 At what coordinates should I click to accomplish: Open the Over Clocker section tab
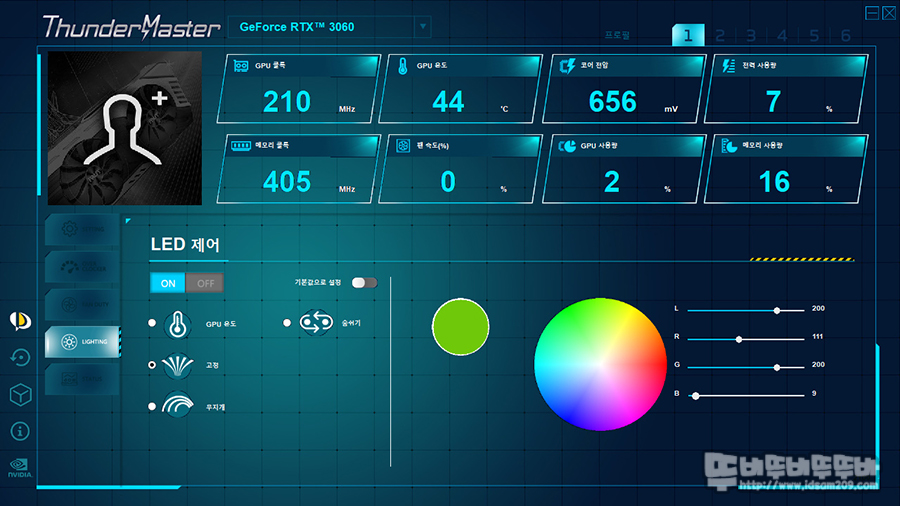click(82, 267)
